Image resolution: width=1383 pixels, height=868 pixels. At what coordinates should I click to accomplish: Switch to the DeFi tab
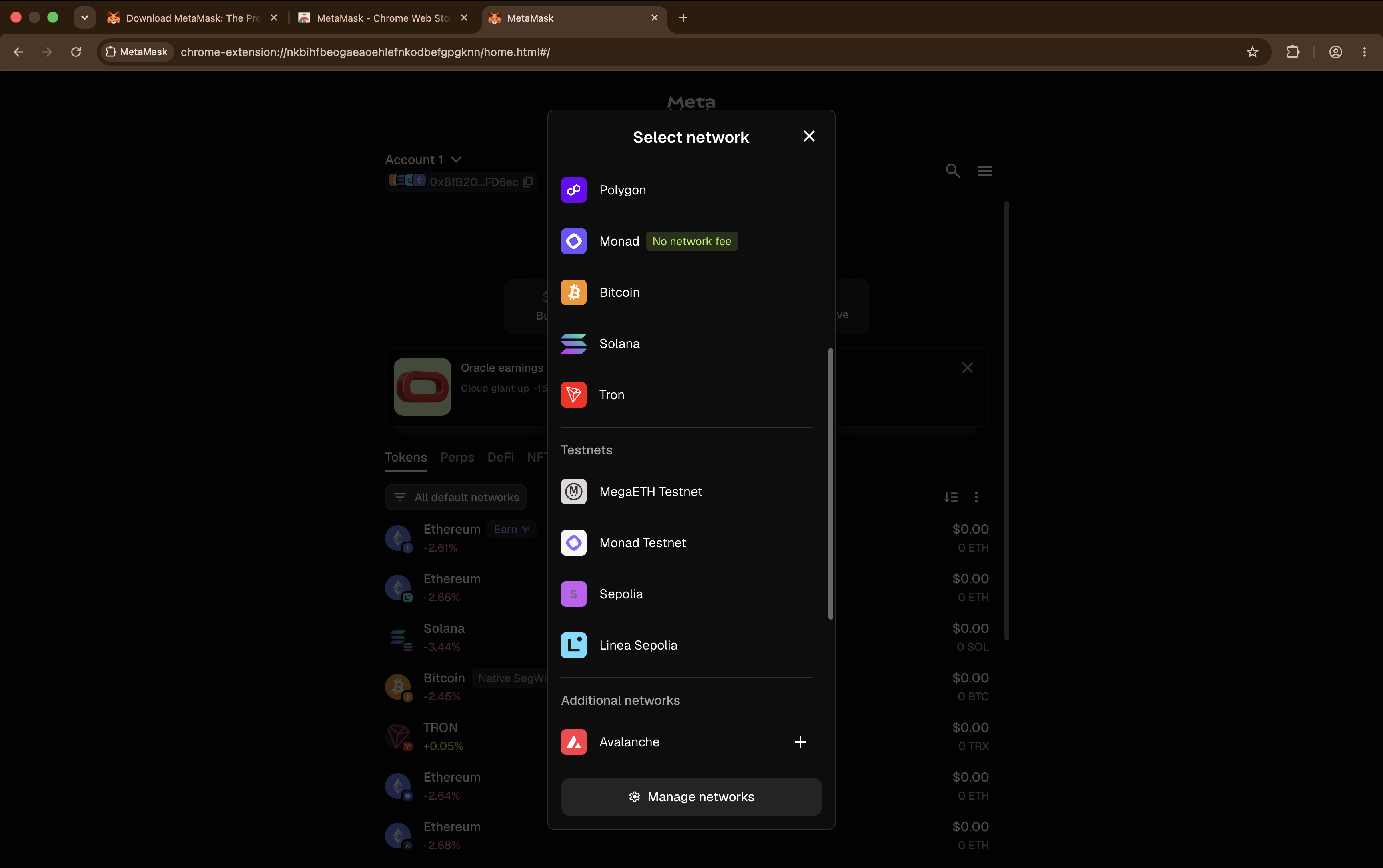(x=500, y=457)
